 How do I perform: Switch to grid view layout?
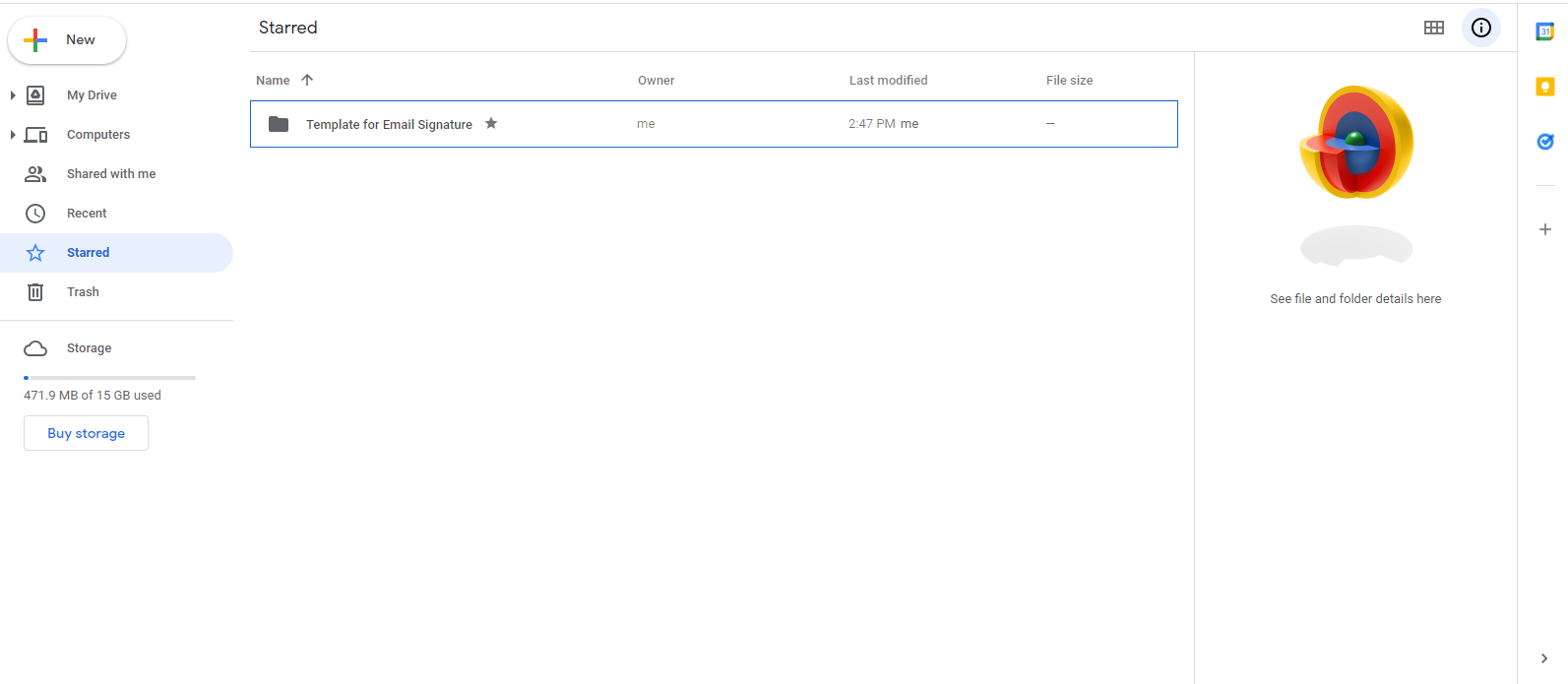1433,28
